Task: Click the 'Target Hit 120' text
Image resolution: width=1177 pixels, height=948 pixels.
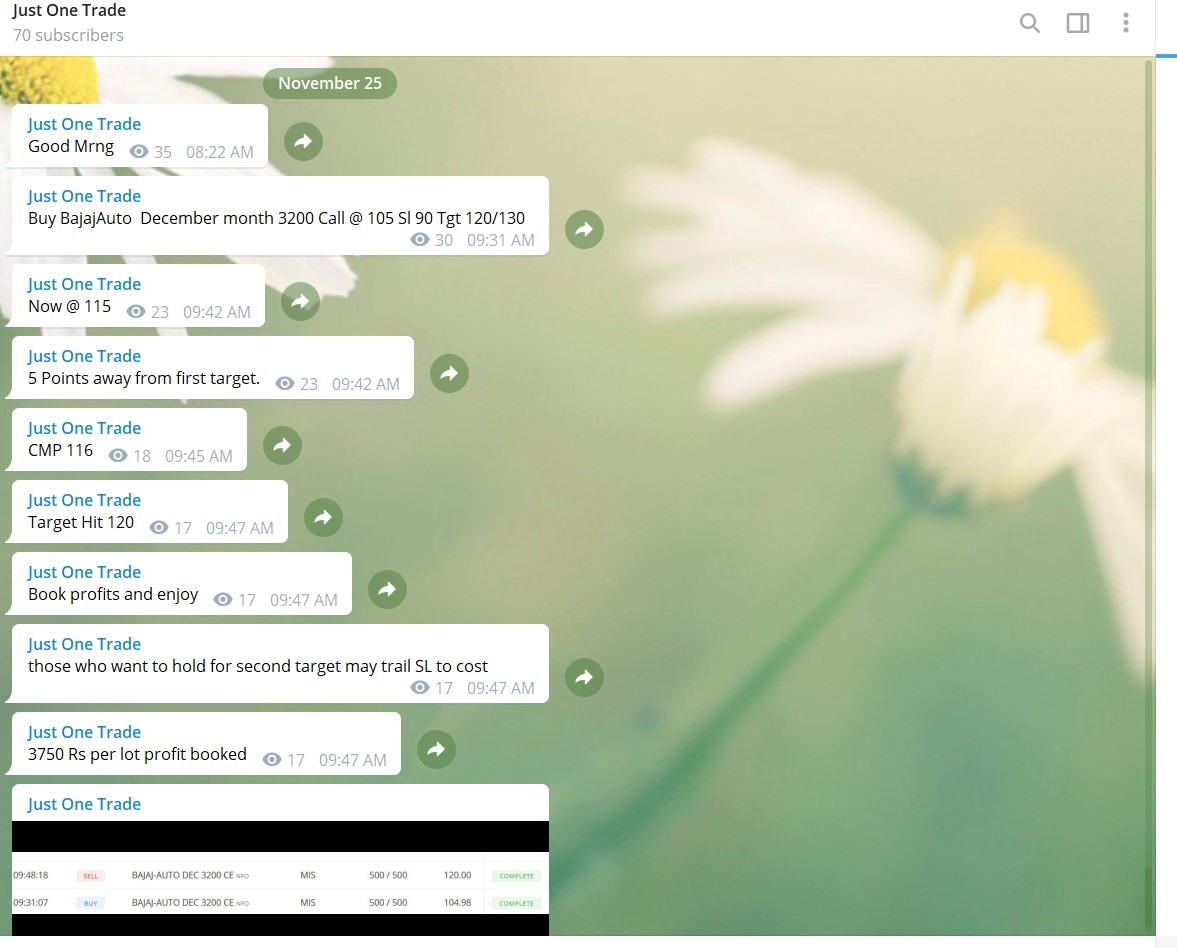Action: click(81, 522)
